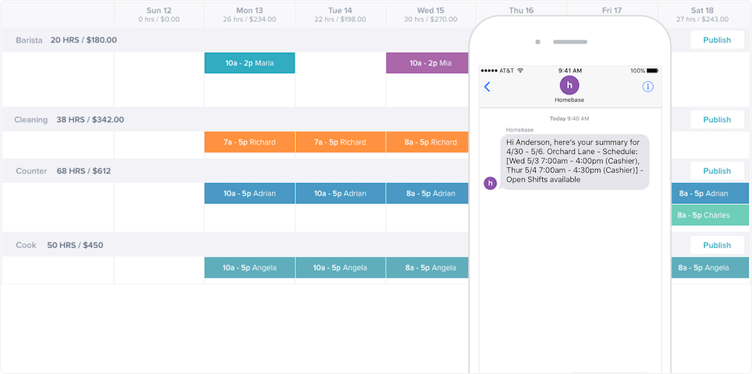The width and height of the screenshot is (752, 374).
Task: Tap the small Homebase avatar beside the message bubble
Action: [490, 183]
